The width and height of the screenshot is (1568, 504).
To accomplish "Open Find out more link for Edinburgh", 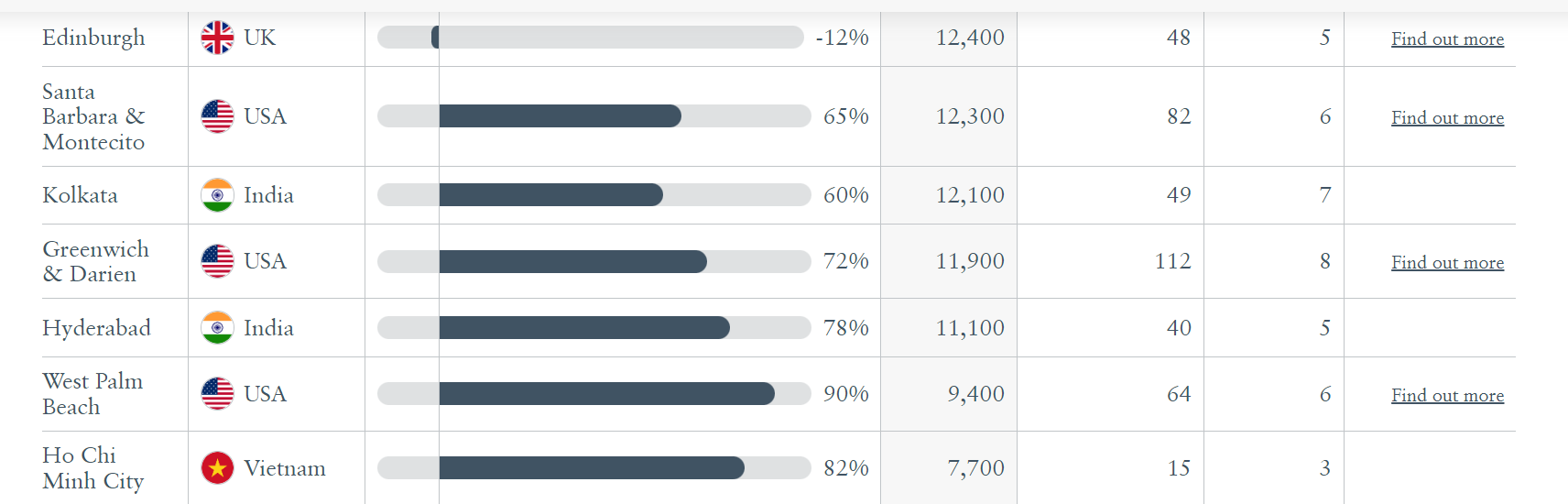I will 1447,38.
